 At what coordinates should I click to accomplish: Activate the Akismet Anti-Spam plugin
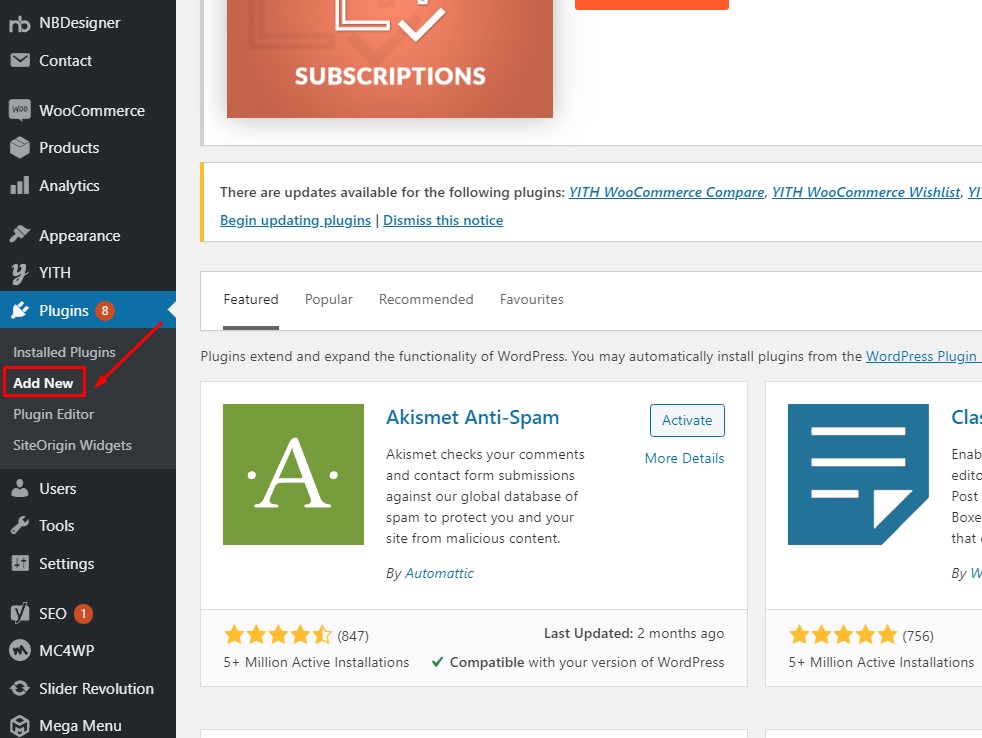click(x=686, y=420)
